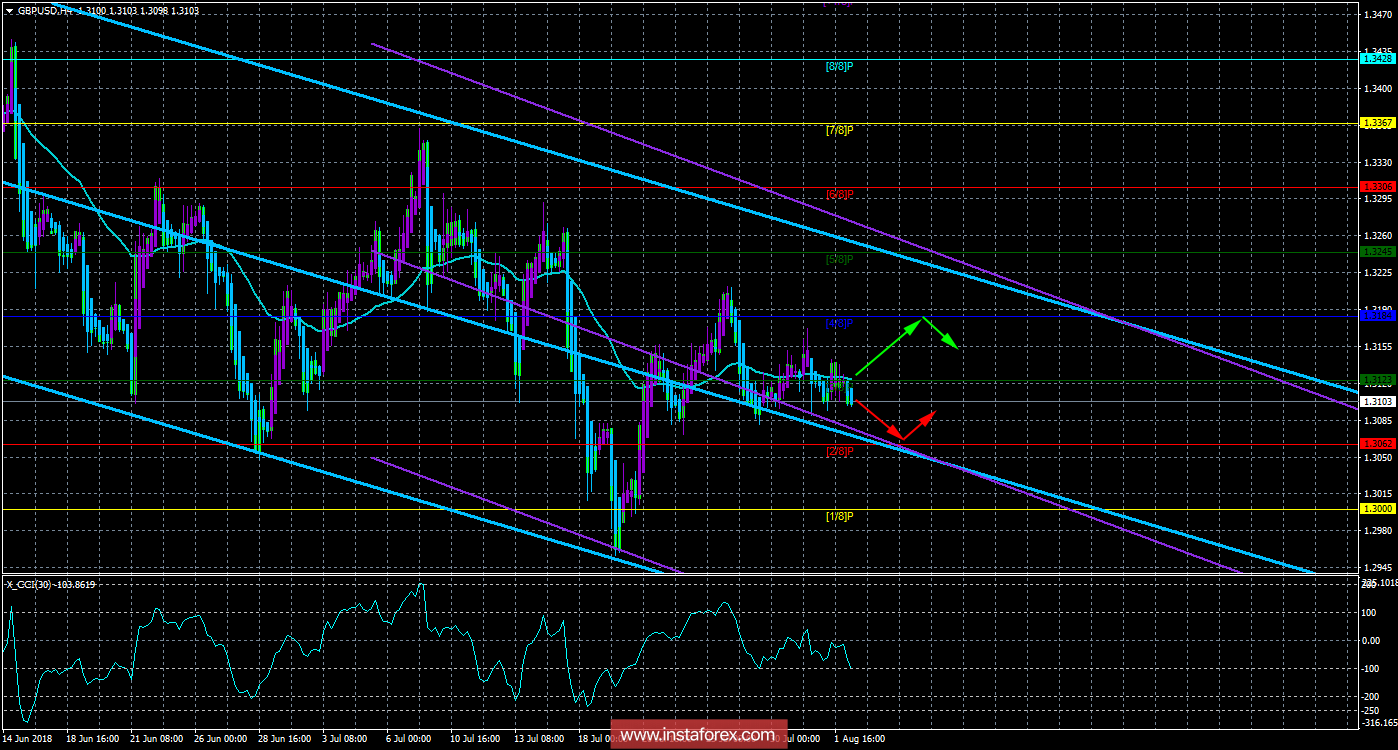
Task: Open the GBPUSD,H4 chart dropdown triangle
Action: [10, 9]
